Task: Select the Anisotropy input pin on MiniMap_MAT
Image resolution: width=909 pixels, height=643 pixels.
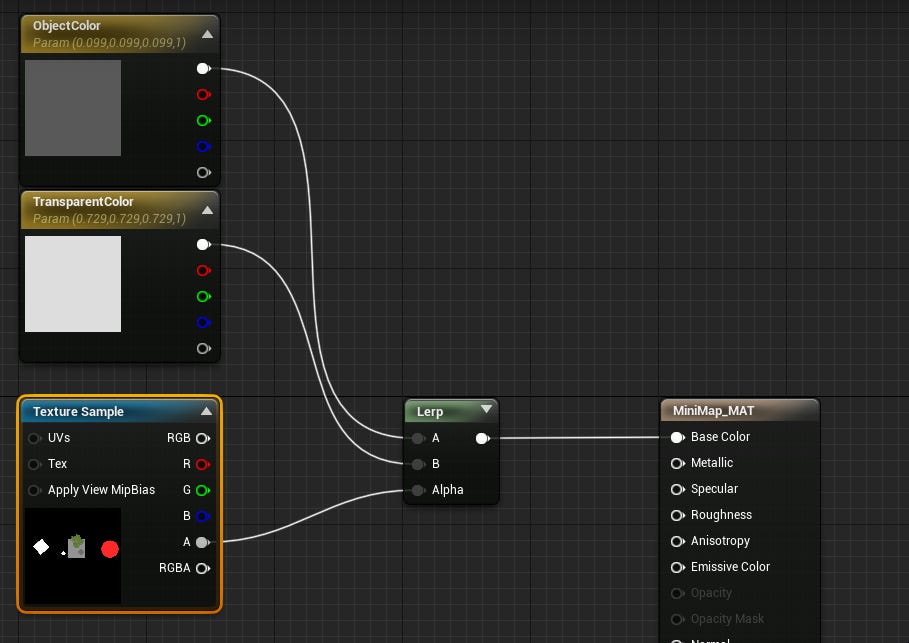Action: click(677, 541)
